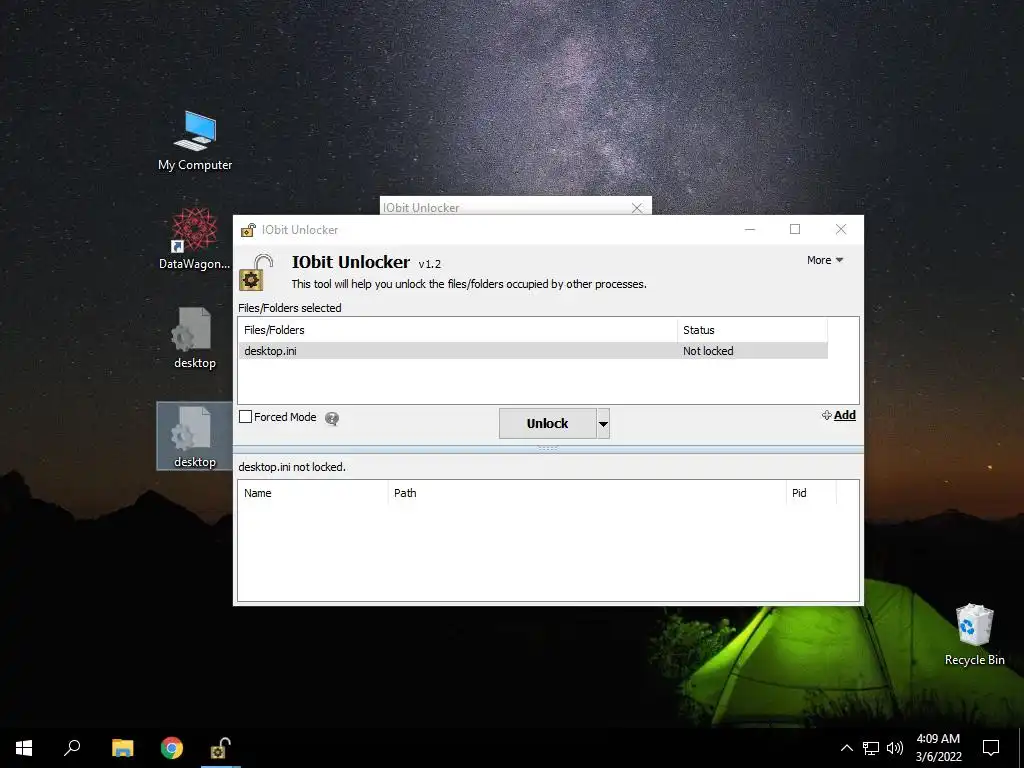Image resolution: width=1024 pixels, height=768 pixels.
Task: Open the Recycle Bin icon
Action: click(x=974, y=634)
